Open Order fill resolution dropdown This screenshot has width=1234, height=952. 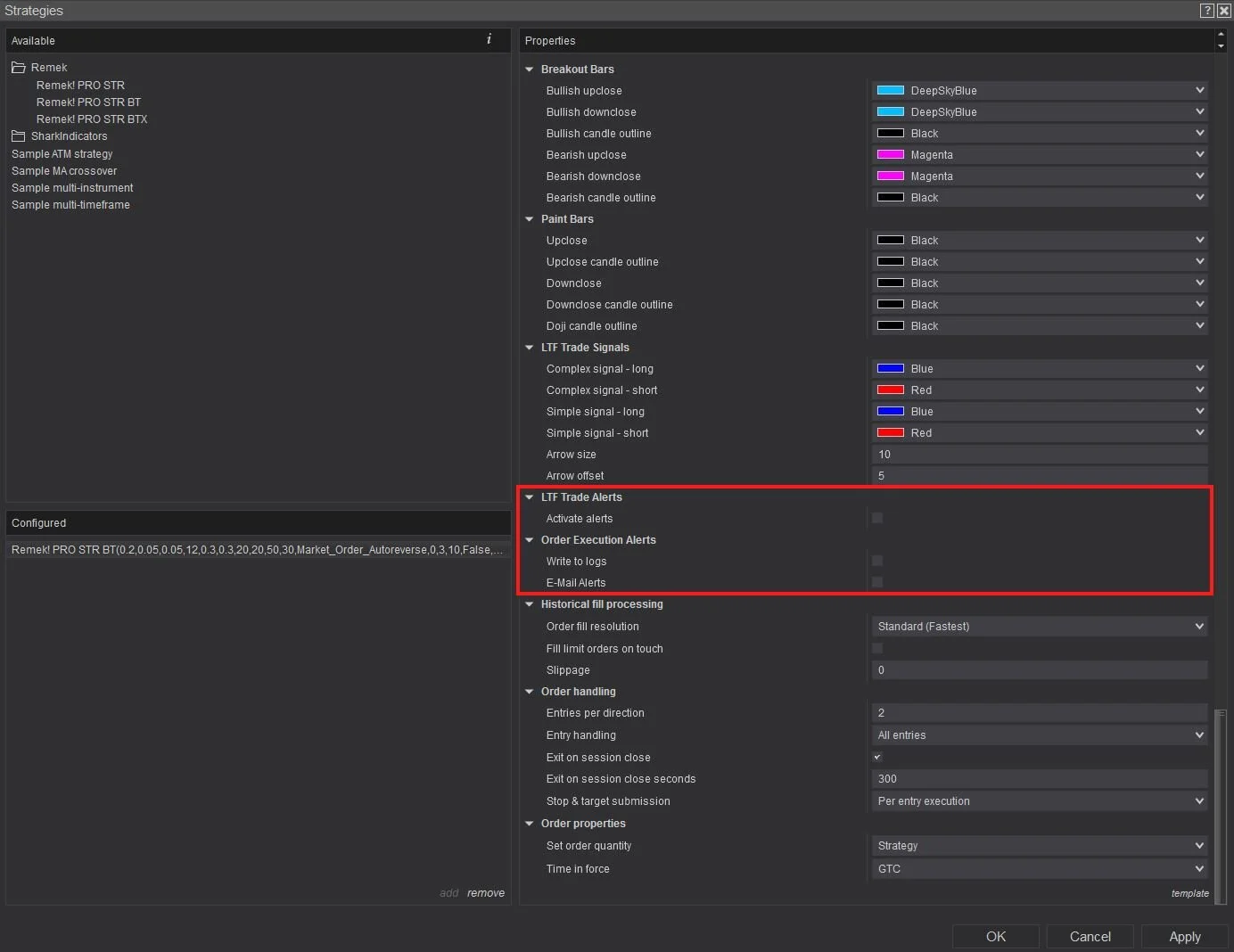pos(1040,626)
